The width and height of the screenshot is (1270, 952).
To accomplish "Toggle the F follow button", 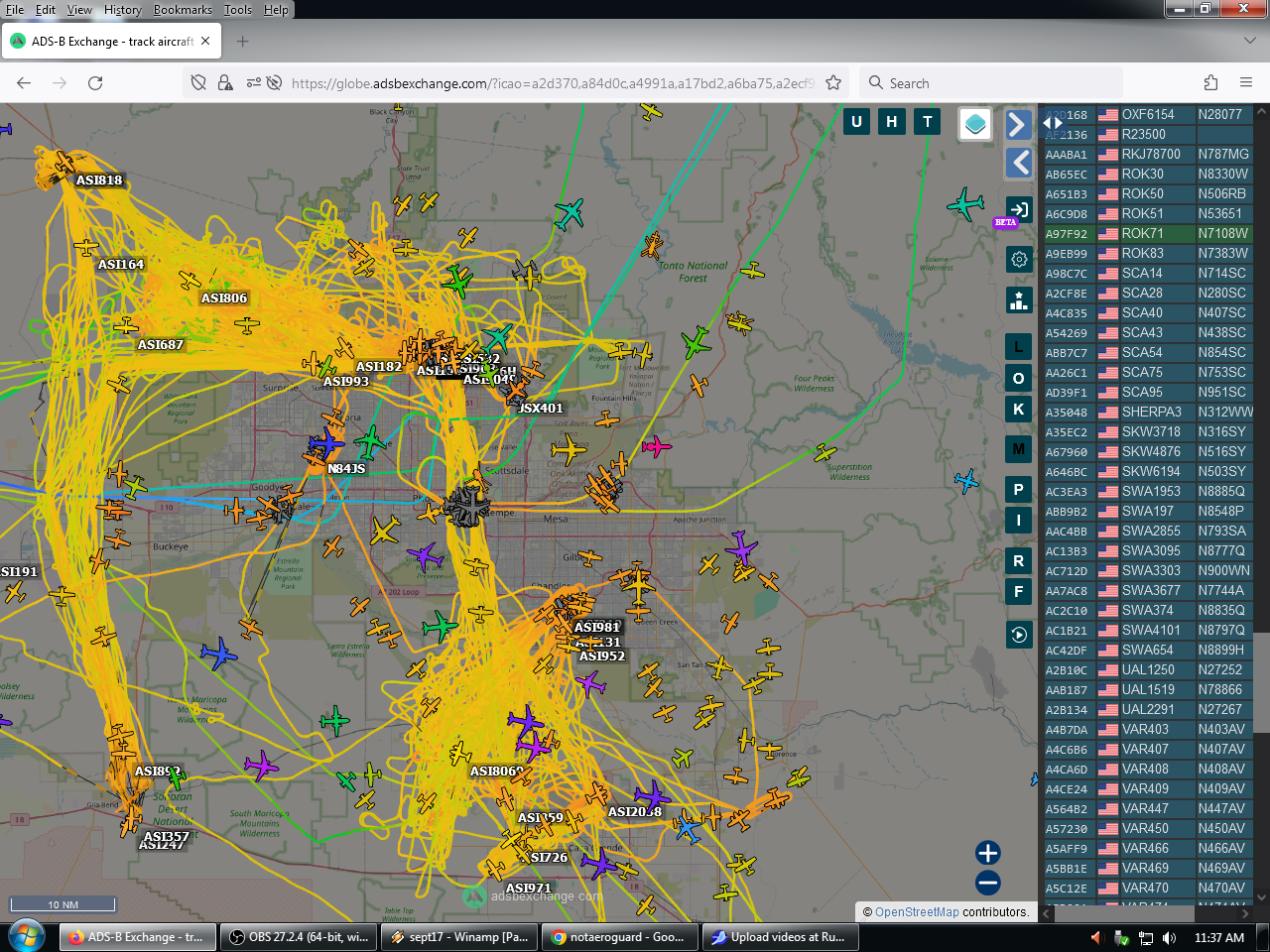I will (x=1018, y=592).
